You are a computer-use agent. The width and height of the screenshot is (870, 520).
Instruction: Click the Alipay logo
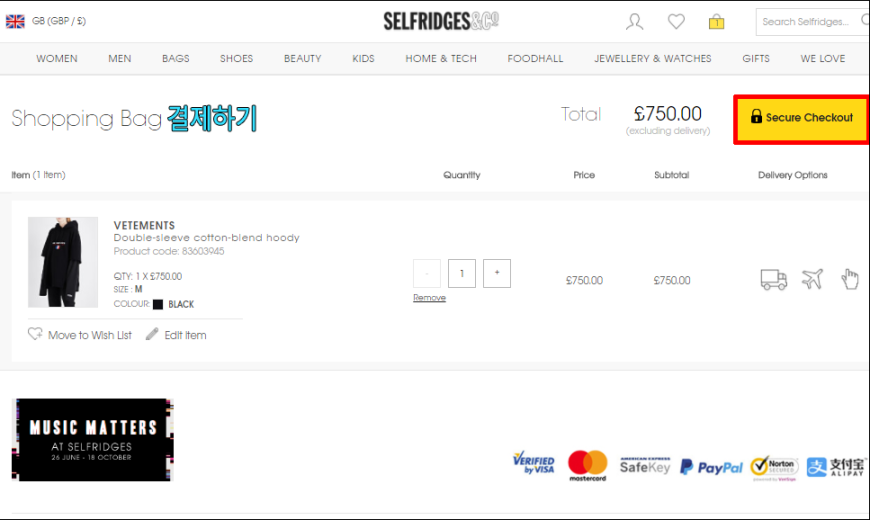click(835, 467)
